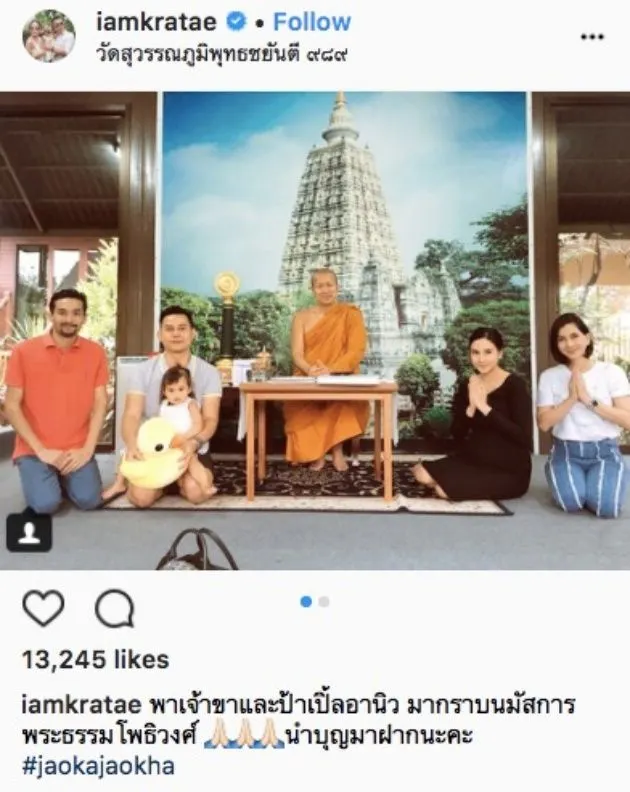The width and height of the screenshot is (630, 792).
Task: Show tagged people icon on photo
Action: (29, 532)
